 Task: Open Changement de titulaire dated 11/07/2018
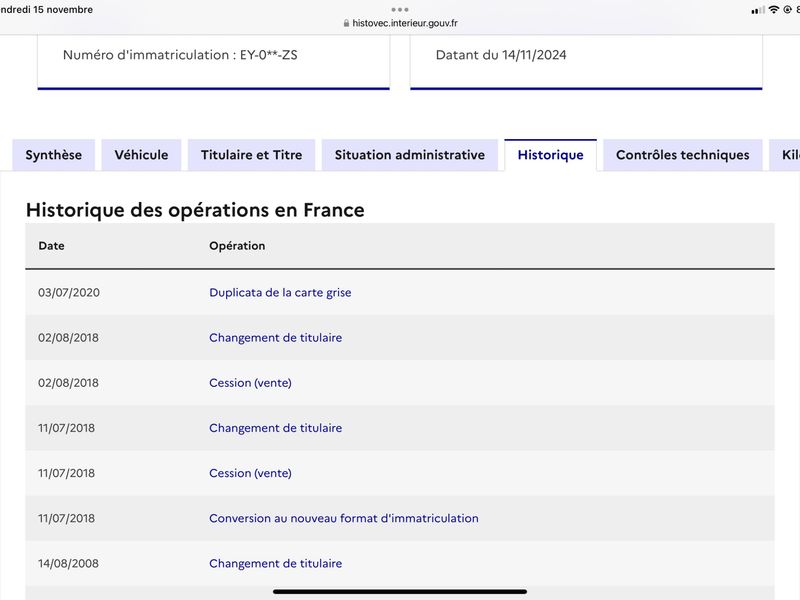point(276,428)
